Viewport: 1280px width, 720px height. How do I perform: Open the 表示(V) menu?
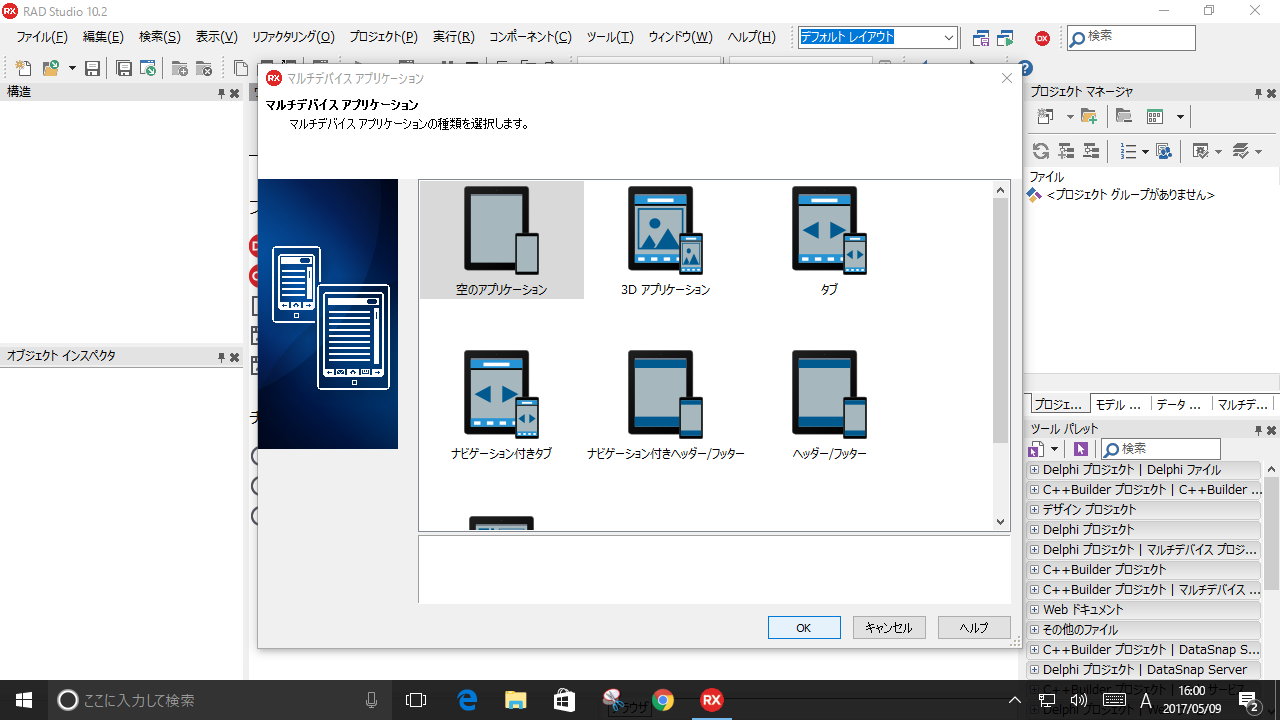pyautogui.click(x=216, y=37)
